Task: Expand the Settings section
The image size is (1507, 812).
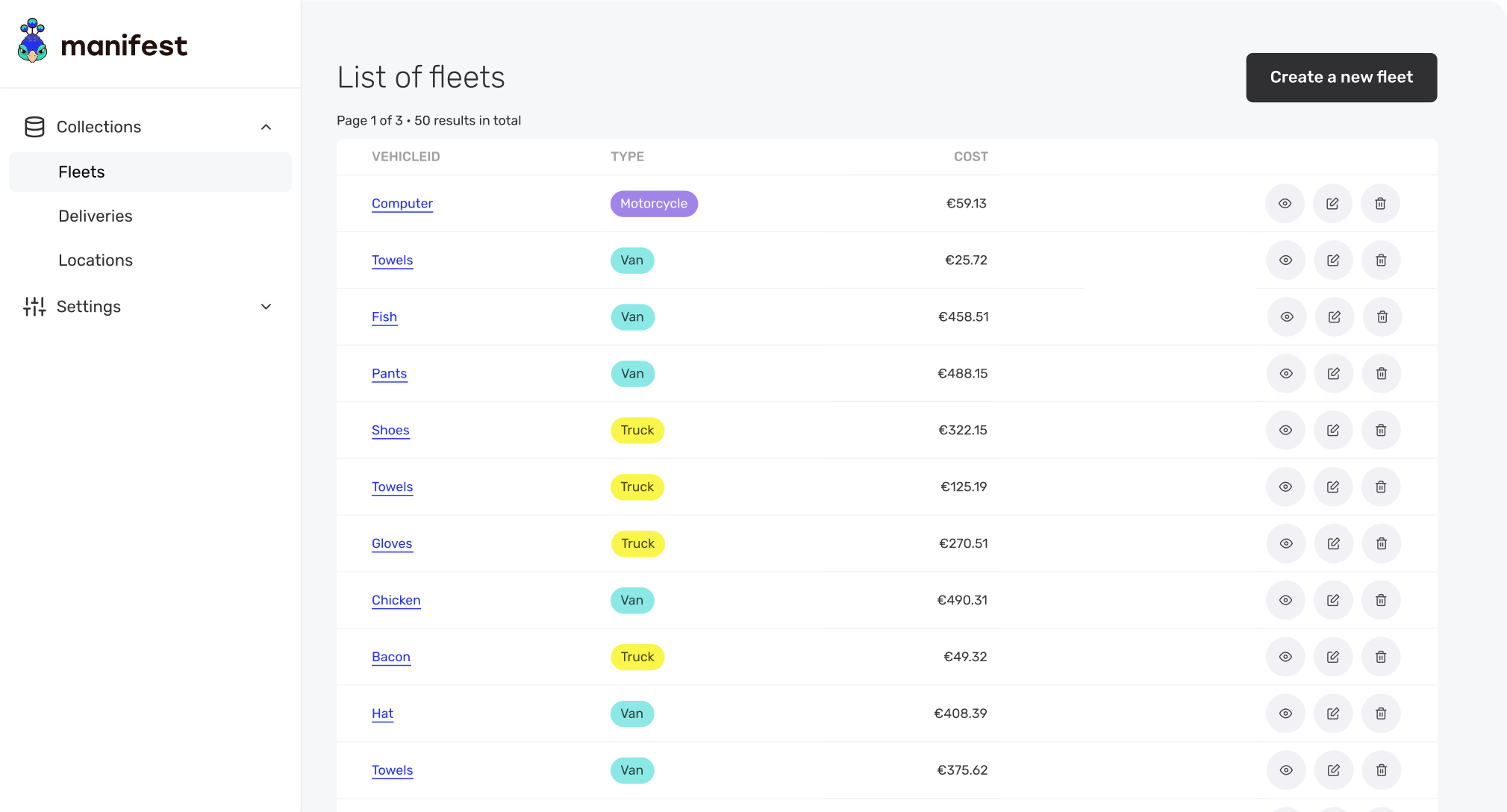Action: (266, 306)
